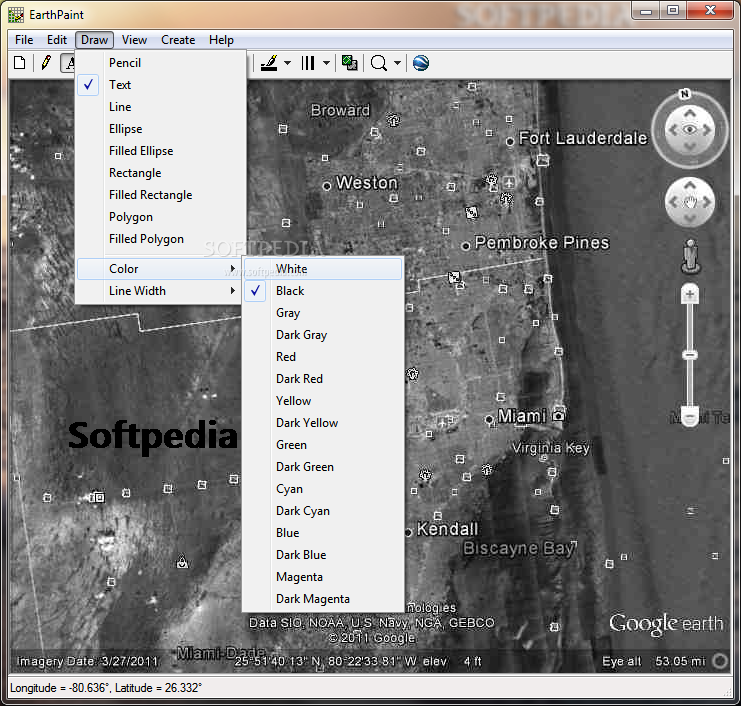The height and width of the screenshot is (706, 741).
Task: Pick Red color option
Action: point(323,357)
